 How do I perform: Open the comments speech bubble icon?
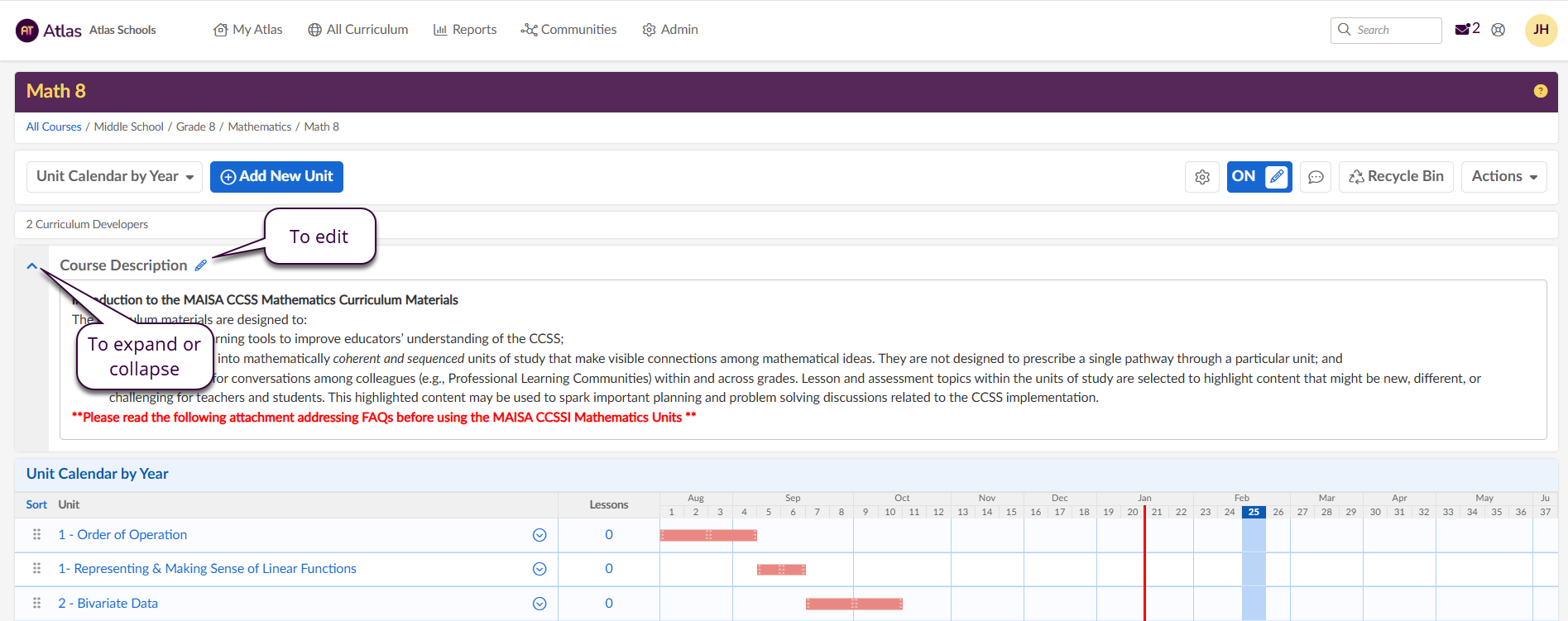(x=1316, y=177)
